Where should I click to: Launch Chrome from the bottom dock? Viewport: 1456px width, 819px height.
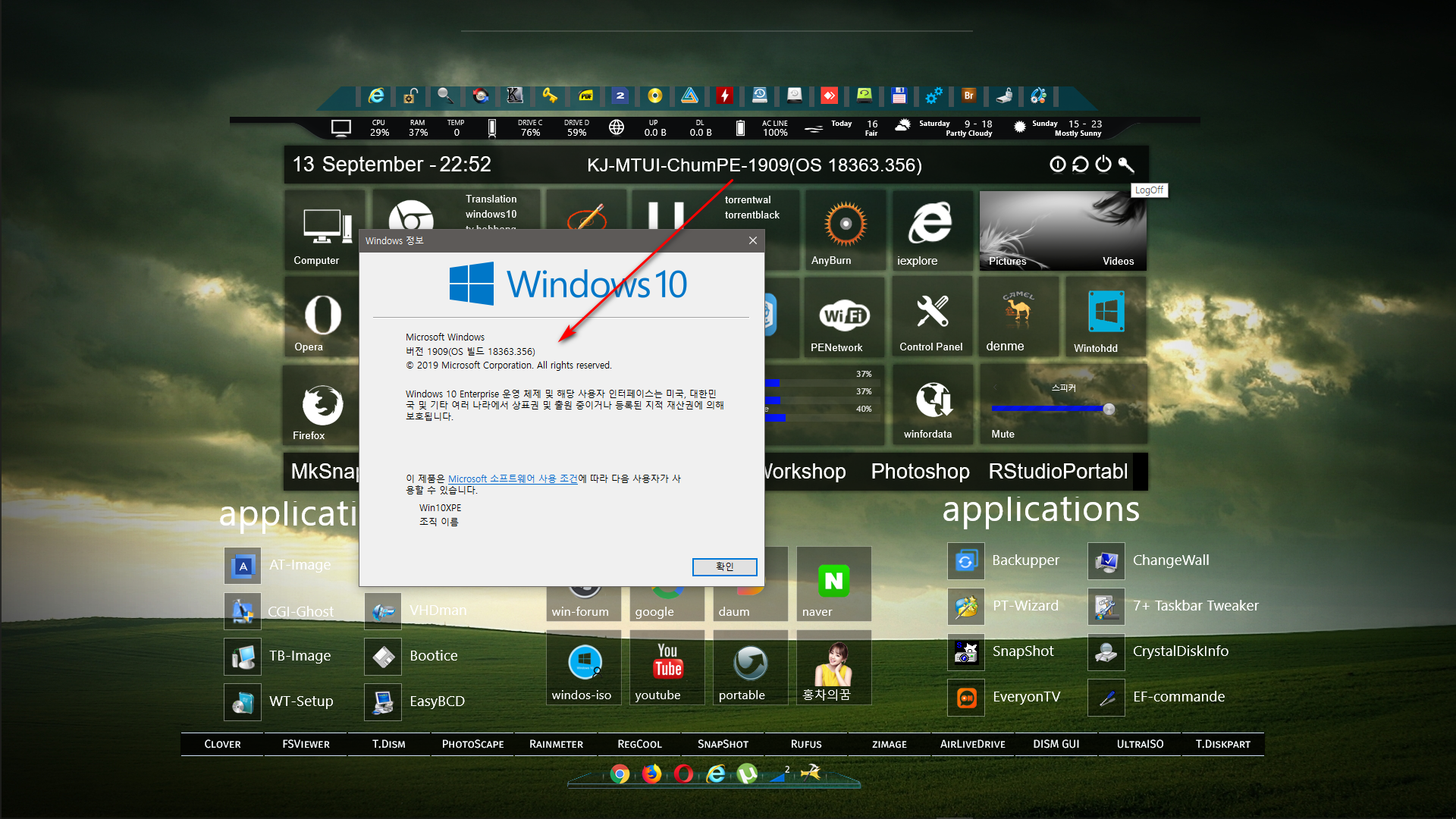tap(620, 774)
